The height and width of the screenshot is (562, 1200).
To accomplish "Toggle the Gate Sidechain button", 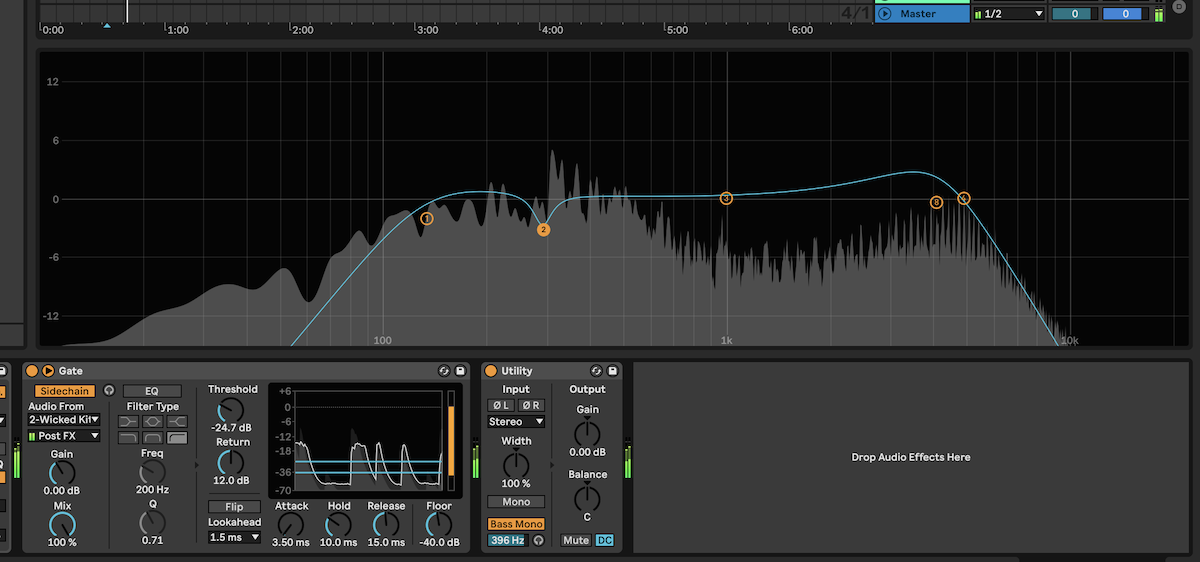I will (65, 391).
